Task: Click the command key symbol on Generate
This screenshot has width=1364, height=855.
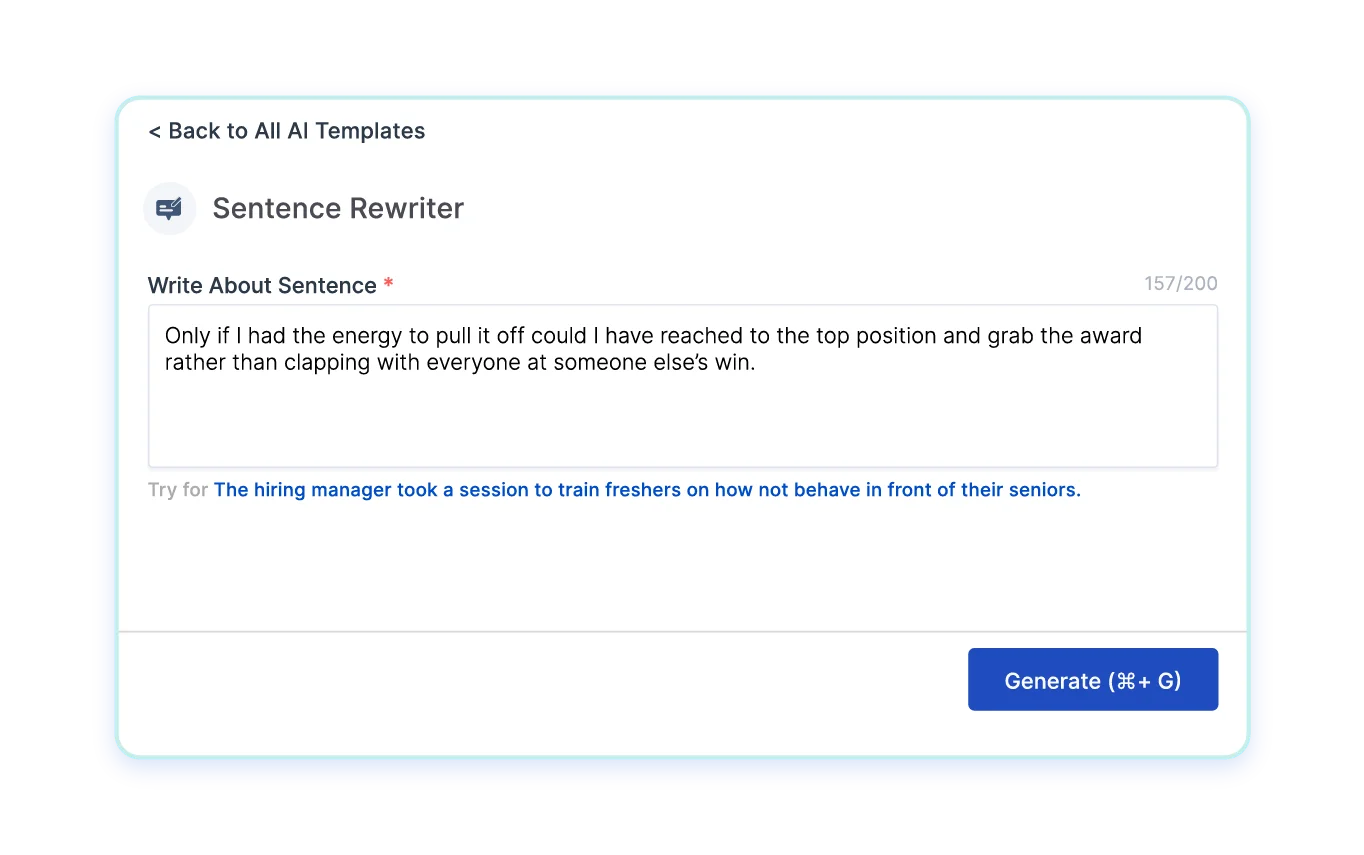Action: (x=1126, y=681)
